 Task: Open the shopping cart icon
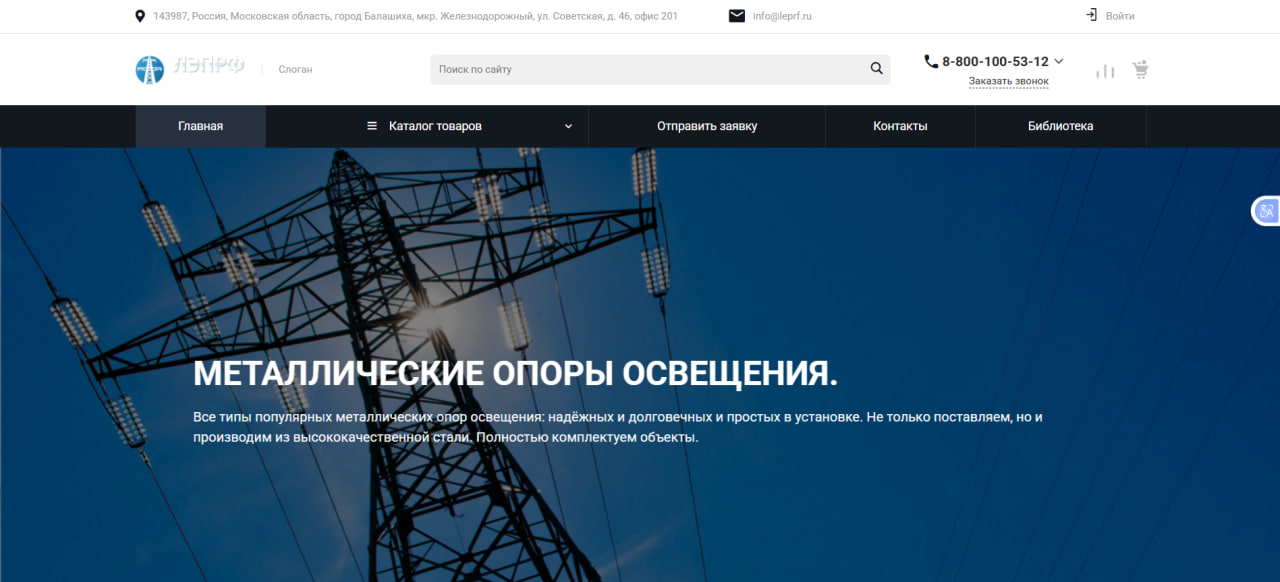[1140, 70]
